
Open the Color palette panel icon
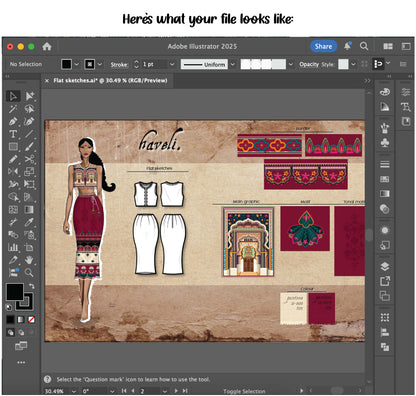tap(385, 92)
